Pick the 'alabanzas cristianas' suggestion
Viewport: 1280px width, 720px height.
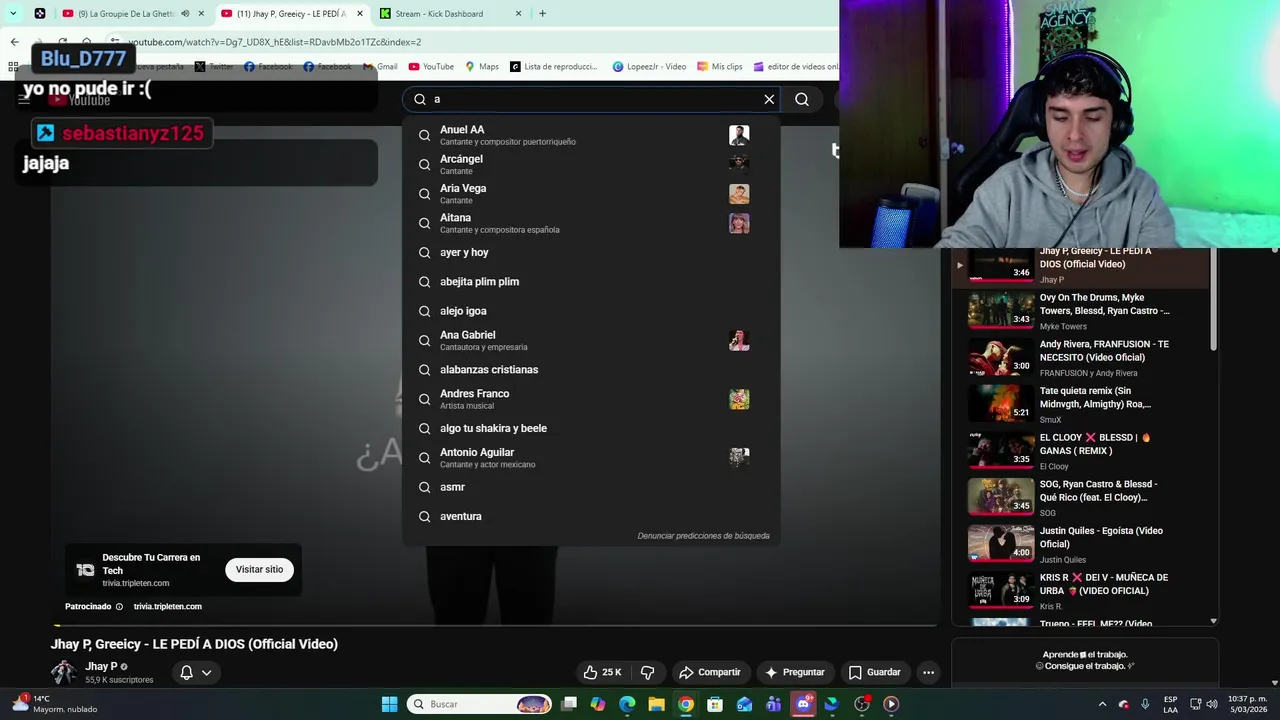[x=591, y=370]
